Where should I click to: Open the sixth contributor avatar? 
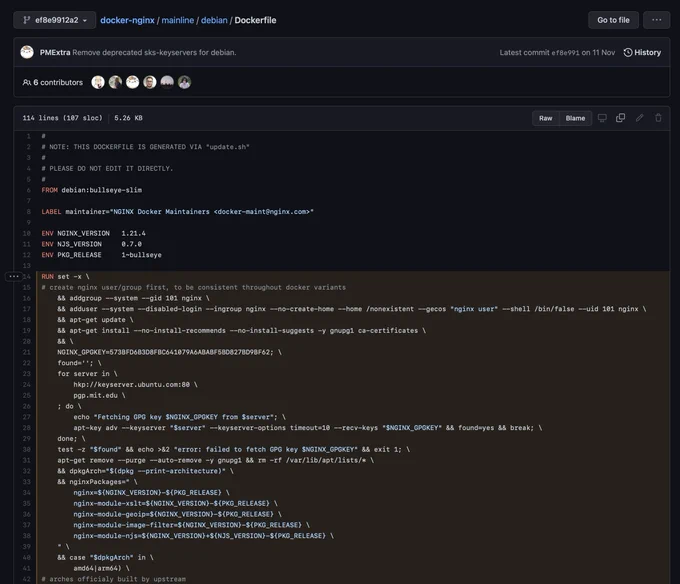pyautogui.click(x=184, y=82)
